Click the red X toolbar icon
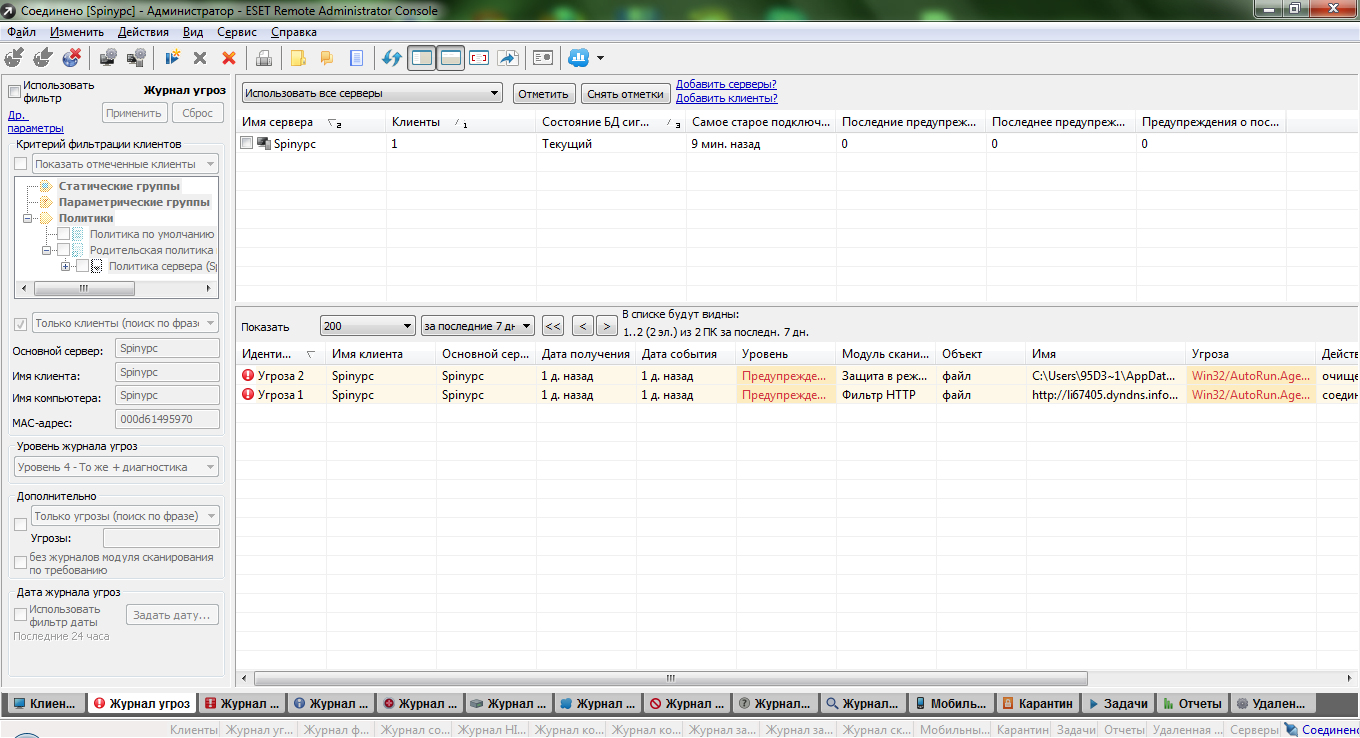 pos(229,58)
